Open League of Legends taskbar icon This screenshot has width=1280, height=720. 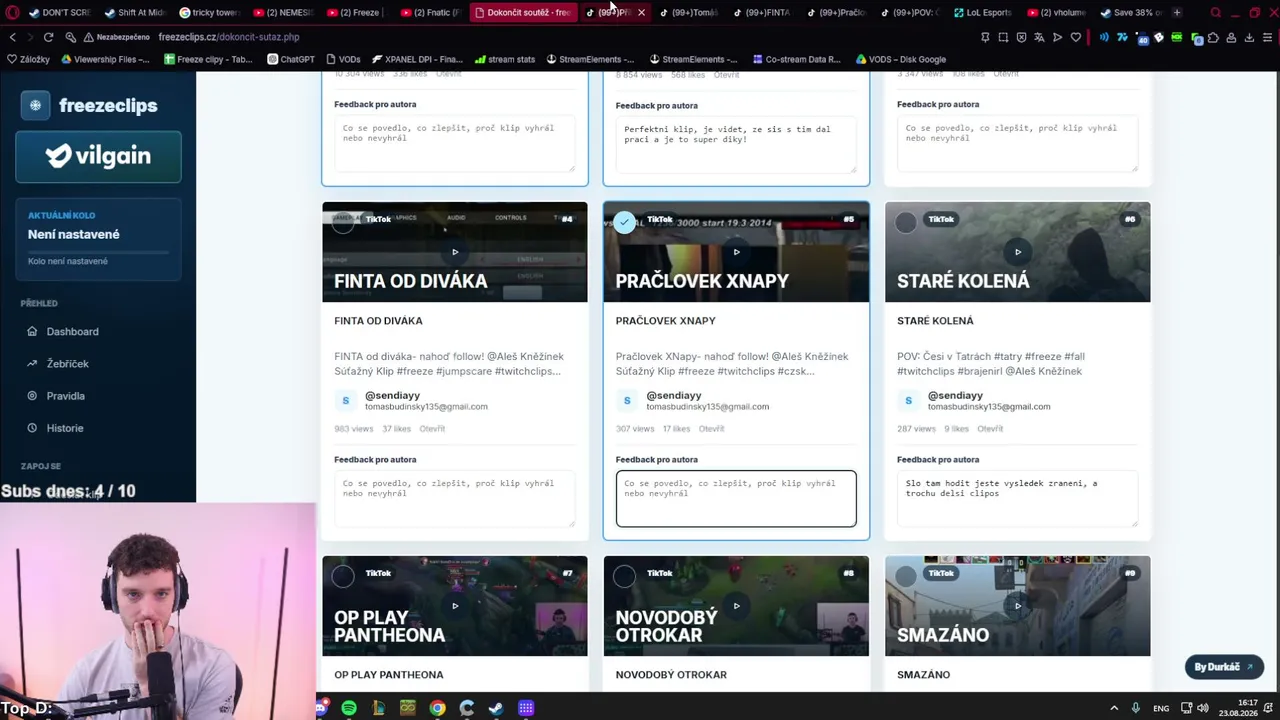(x=378, y=708)
